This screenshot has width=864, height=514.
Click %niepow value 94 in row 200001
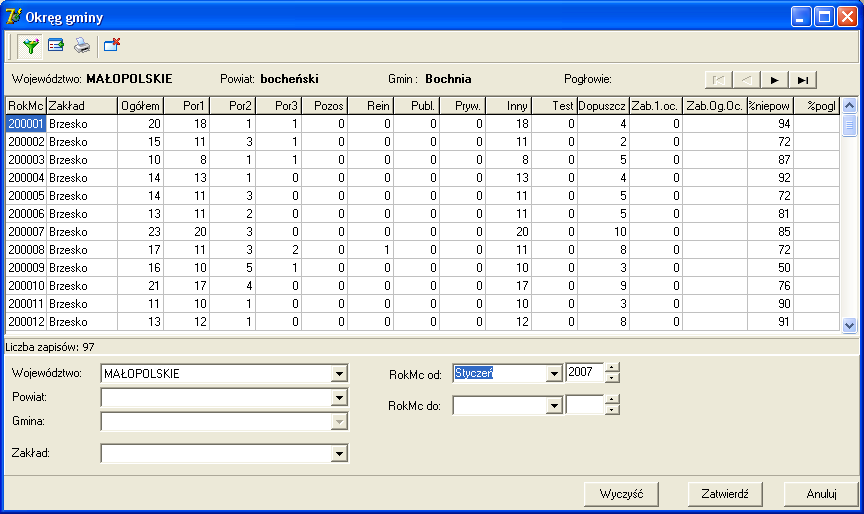770,124
